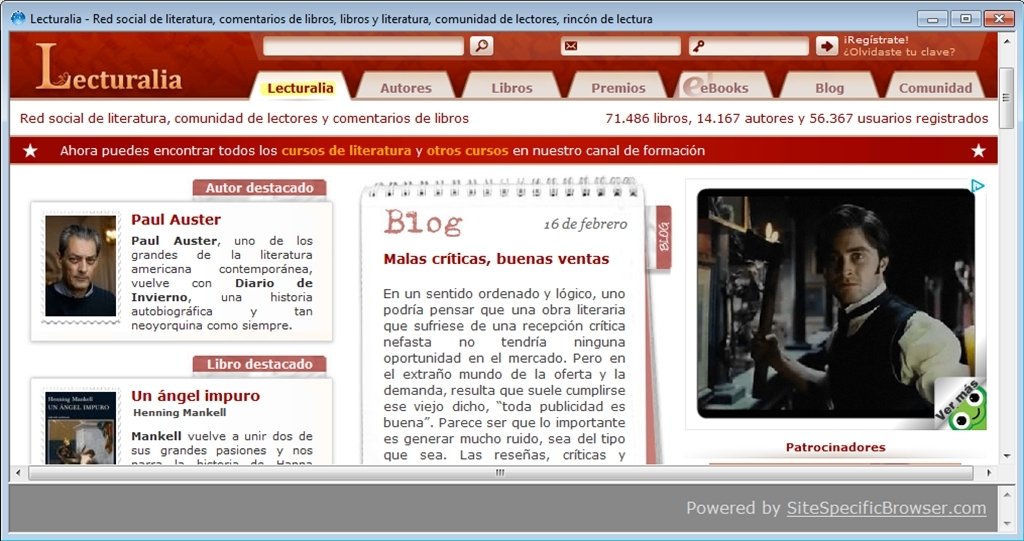Click the Patrocinadores heading

pyautogui.click(x=835, y=447)
